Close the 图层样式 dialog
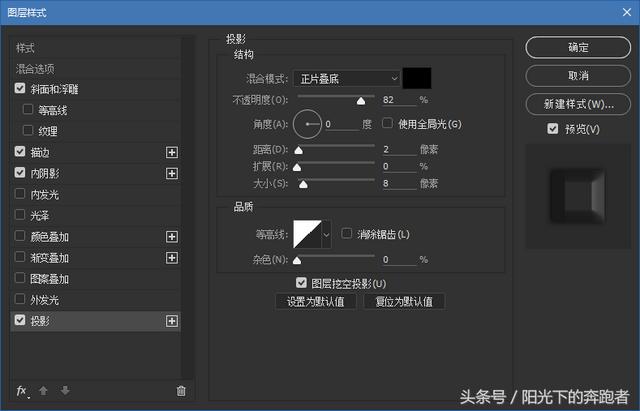 click(x=627, y=12)
